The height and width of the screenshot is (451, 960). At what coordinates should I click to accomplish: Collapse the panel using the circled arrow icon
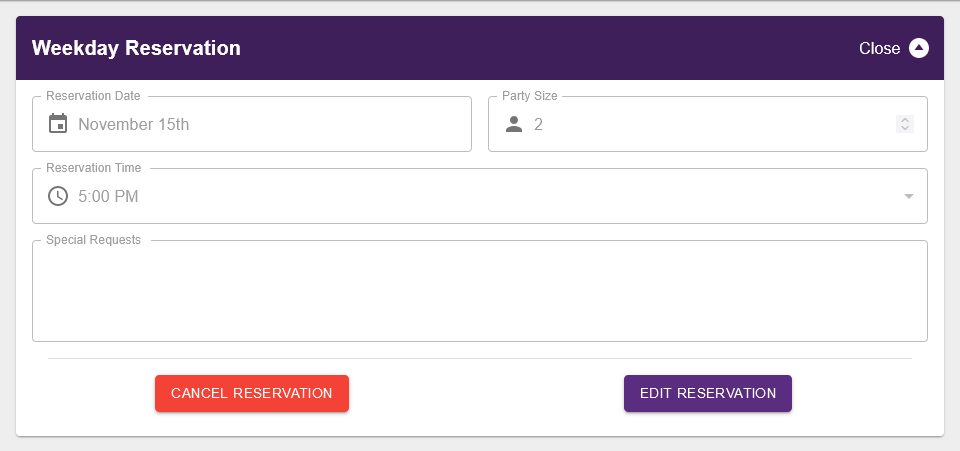(919, 48)
